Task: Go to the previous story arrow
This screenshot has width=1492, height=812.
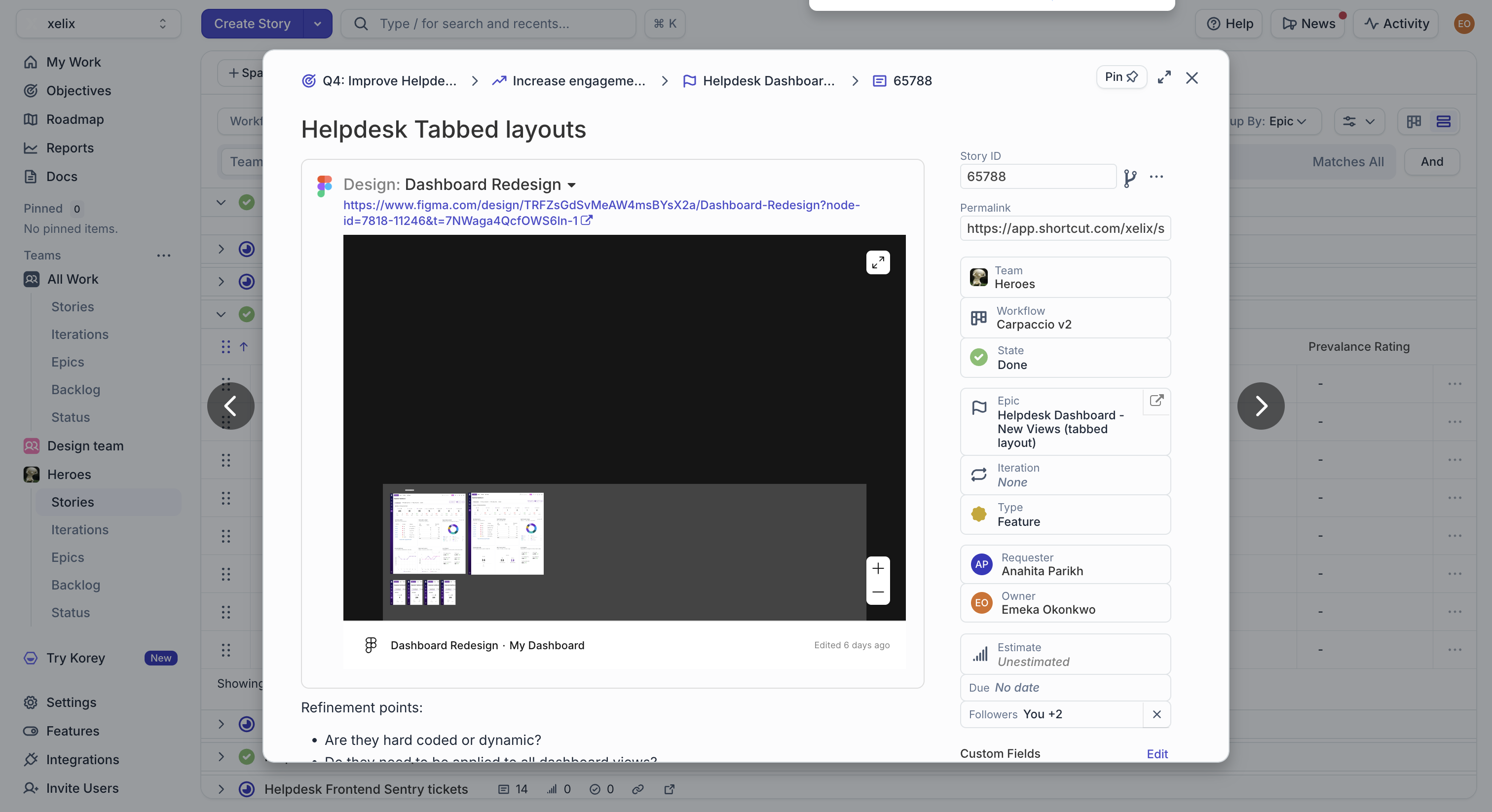Action: tap(230, 406)
